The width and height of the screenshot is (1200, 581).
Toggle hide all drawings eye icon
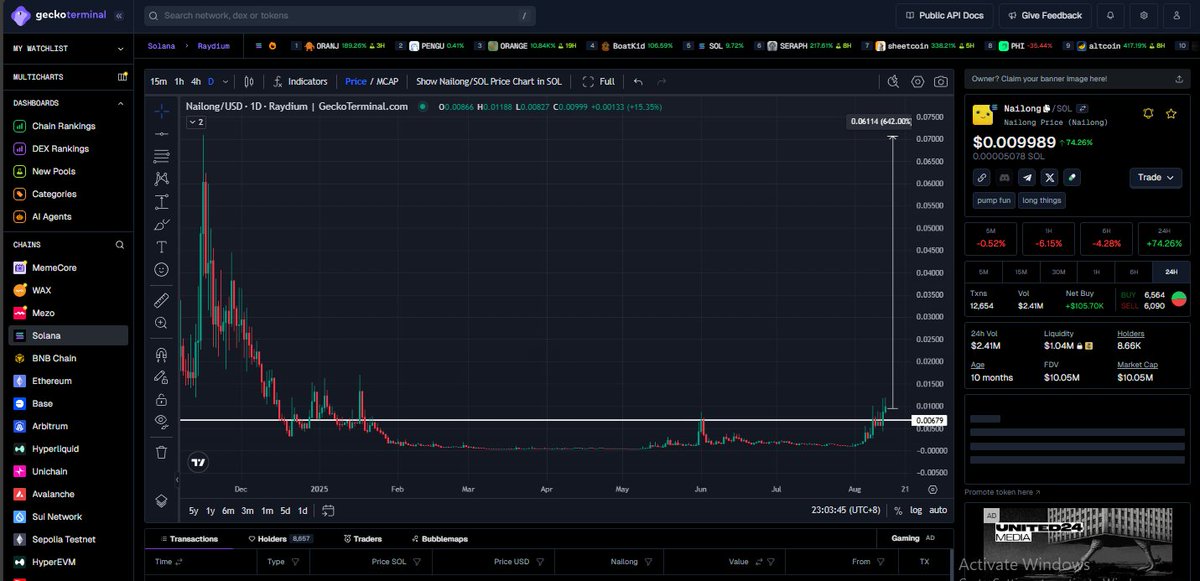tap(161, 422)
